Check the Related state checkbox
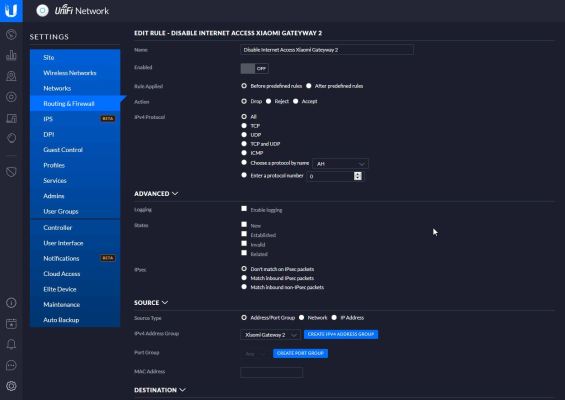The image size is (565, 400). click(244, 253)
